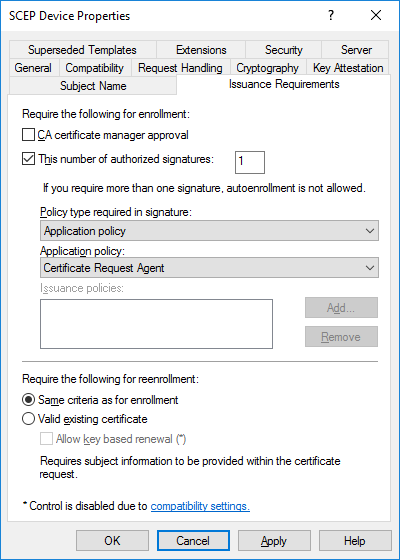This screenshot has height=560, width=400.
Task: Close the SCEP Device Properties dialog
Action: coord(376,15)
